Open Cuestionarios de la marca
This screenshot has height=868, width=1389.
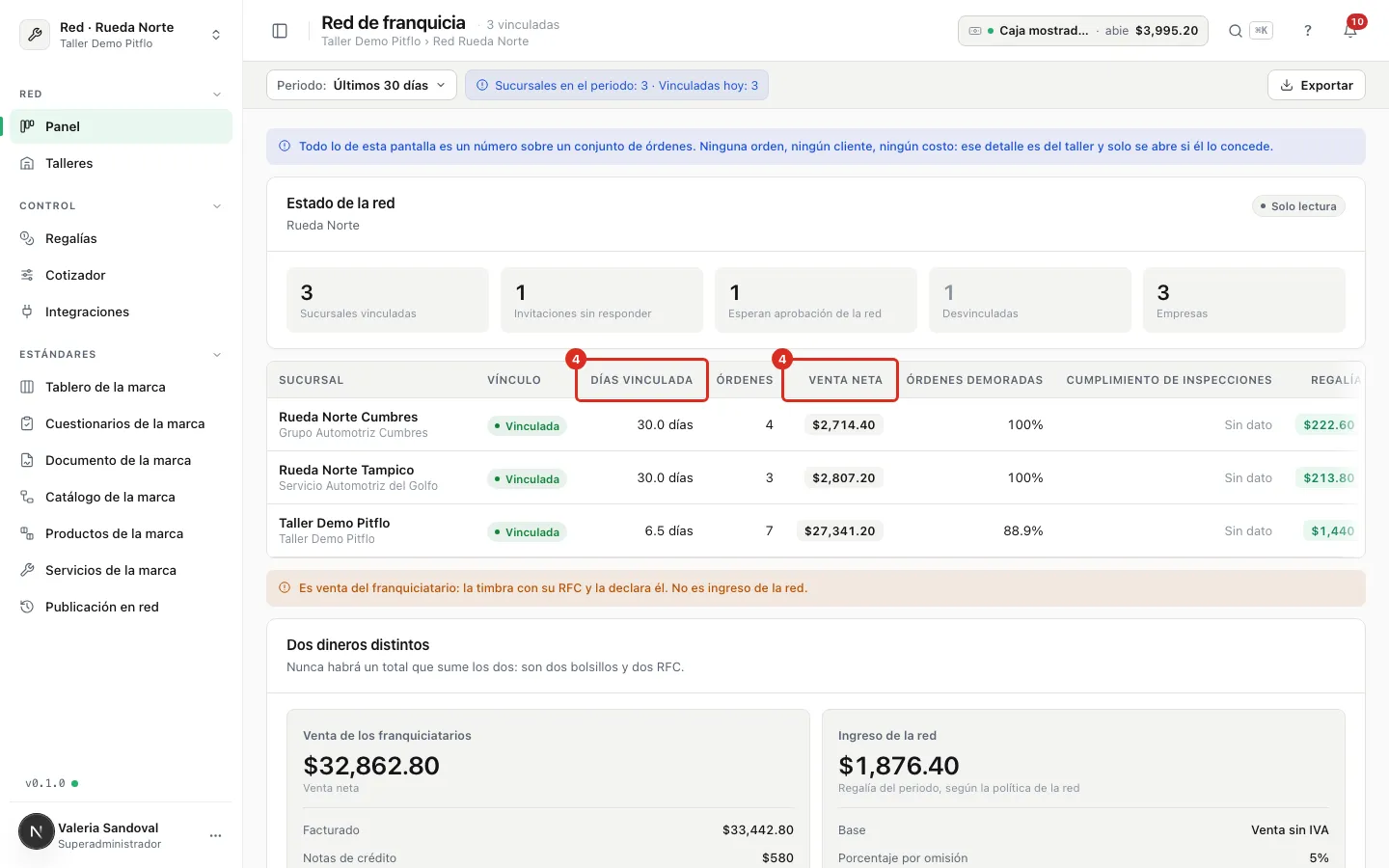(122, 423)
